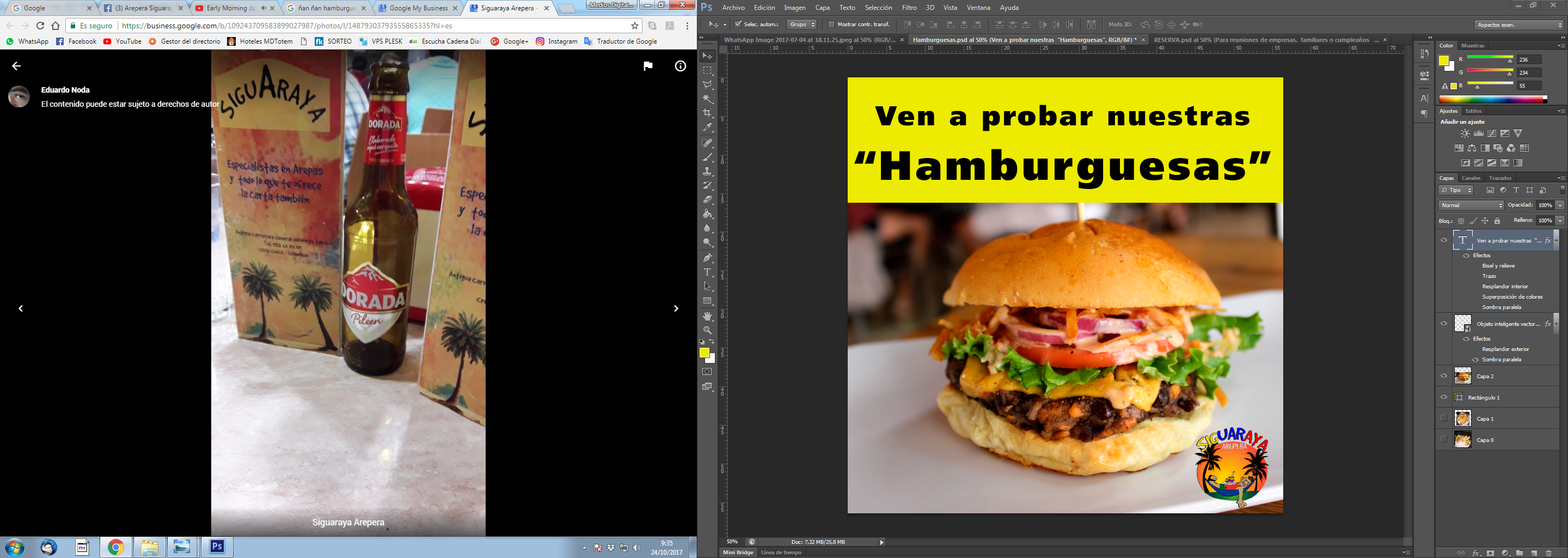Viewport: 1568px width, 558px height.
Task: Open the Filtro menu
Action: 909,8
